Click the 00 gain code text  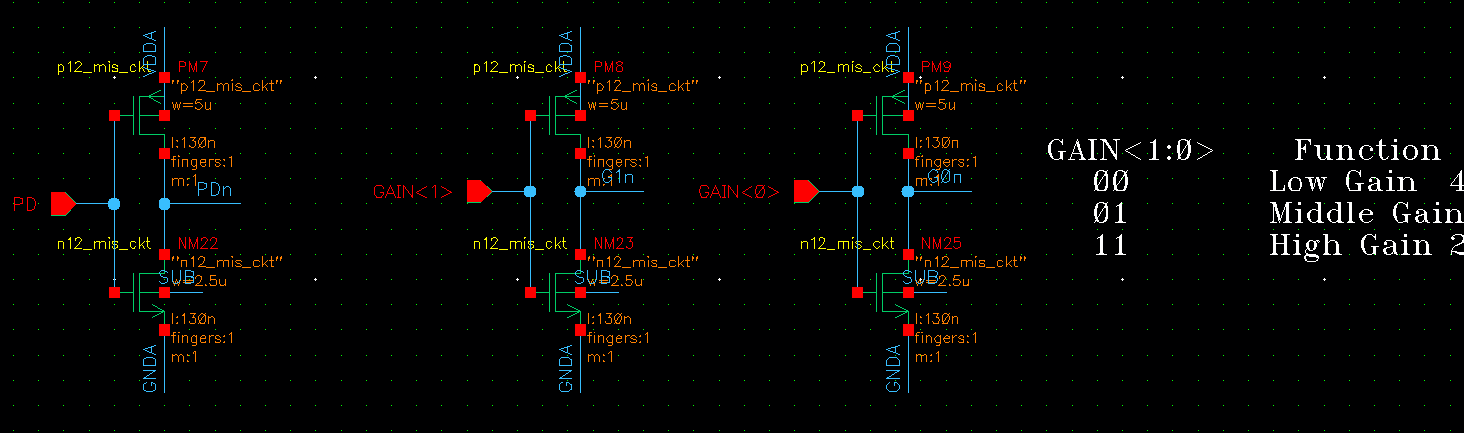[x=1111, y=183]
